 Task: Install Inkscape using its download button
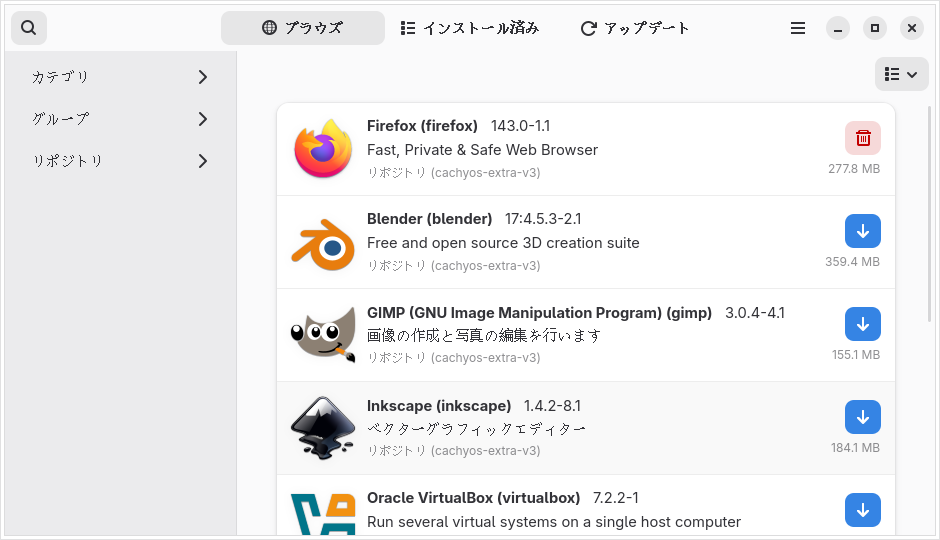(x=862, y=417)
